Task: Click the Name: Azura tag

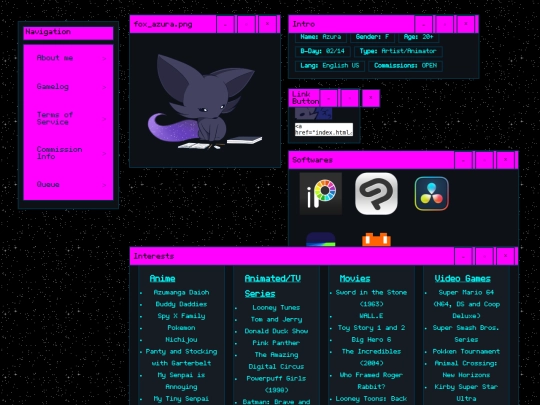Action: pos(321,37)
